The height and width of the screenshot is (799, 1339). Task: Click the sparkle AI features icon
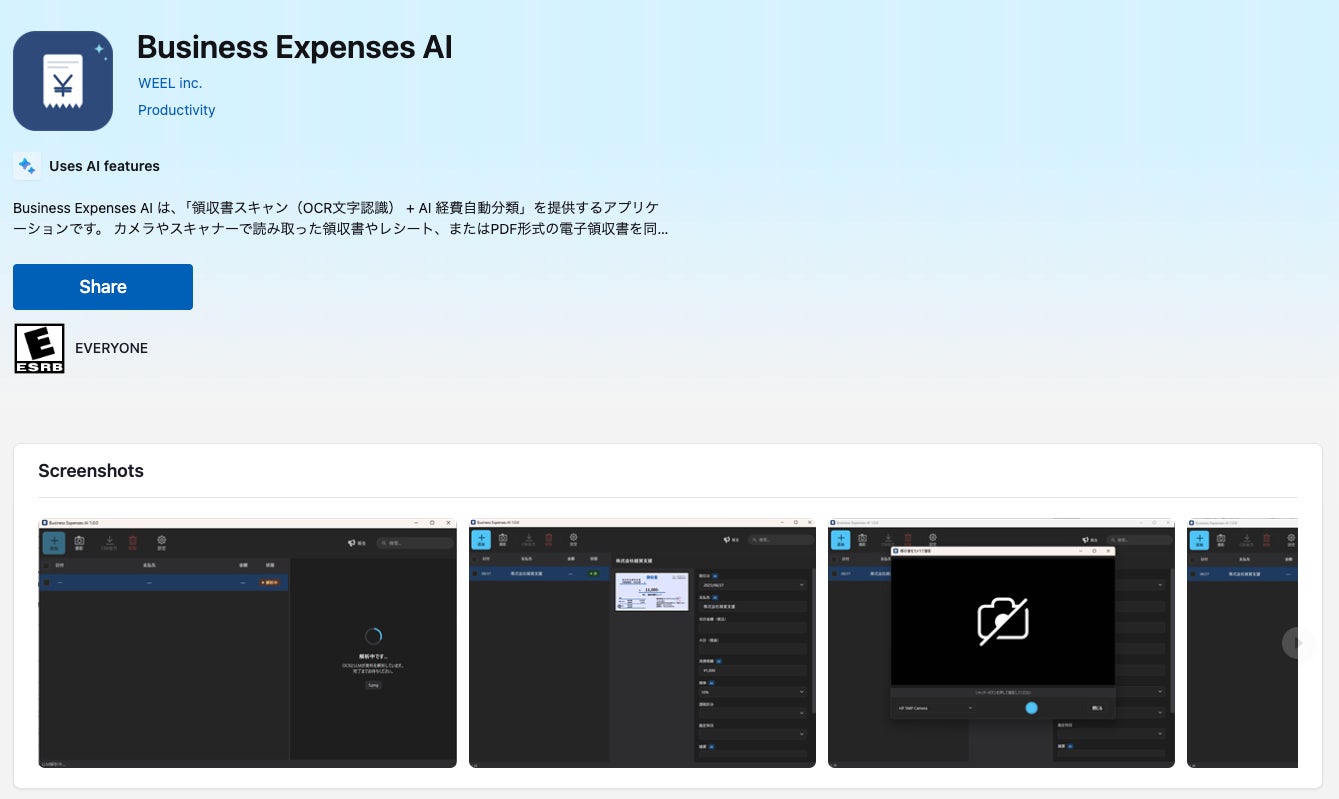[27, 166]
